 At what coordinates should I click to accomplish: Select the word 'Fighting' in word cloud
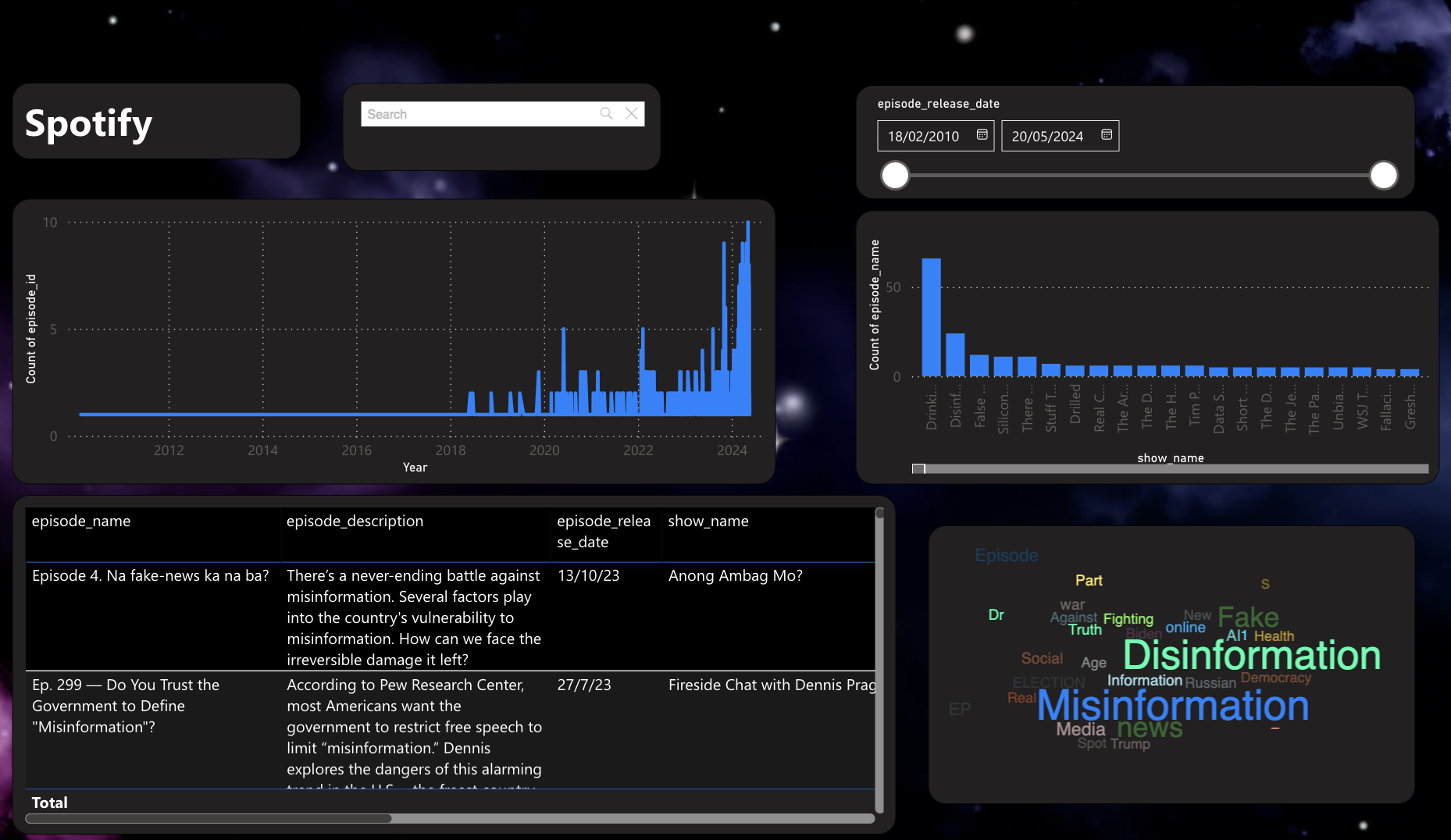point(1128,619)
